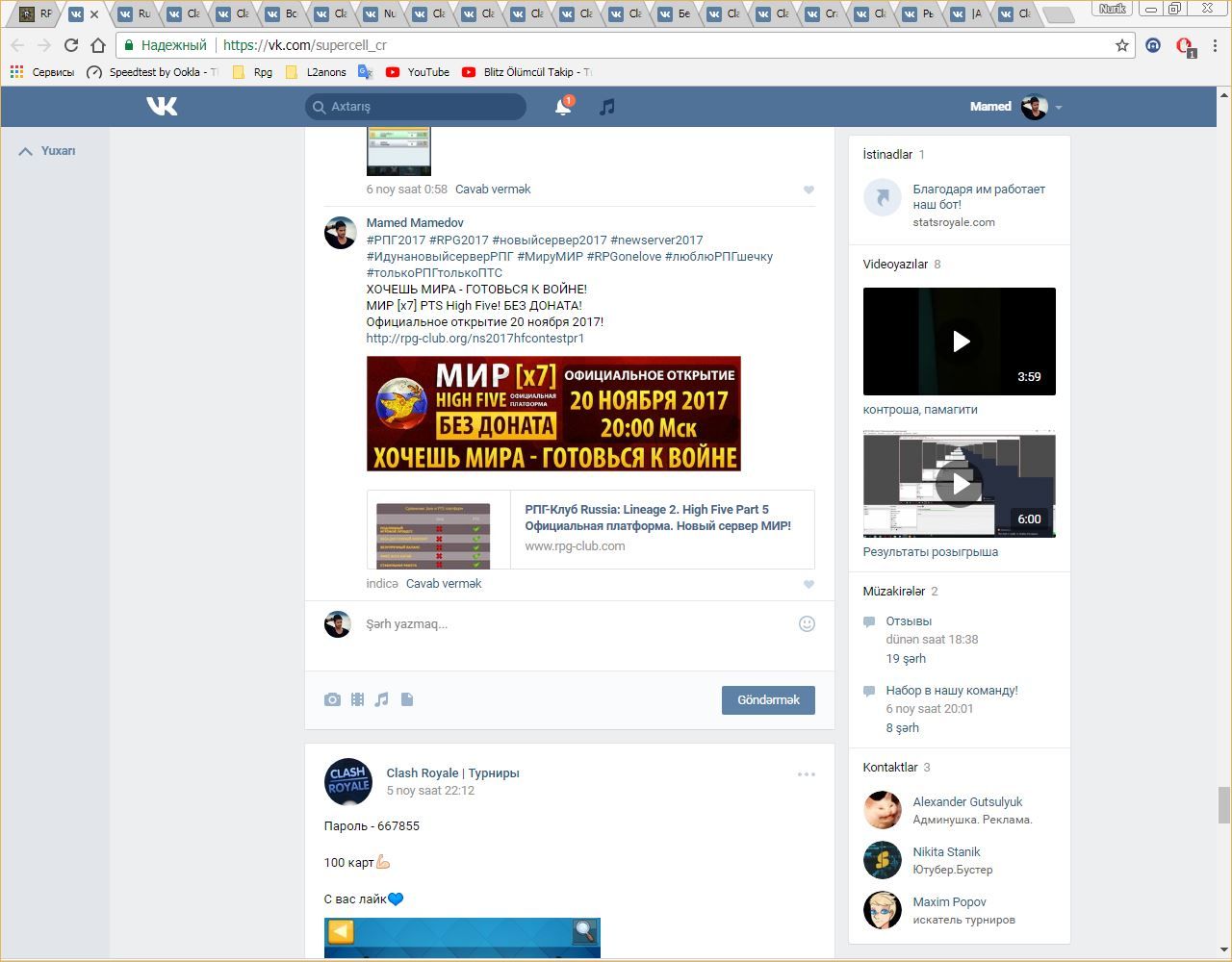
Task: Close the active VK browser tab
Action: pyautogui.click(x=94, y=14)
